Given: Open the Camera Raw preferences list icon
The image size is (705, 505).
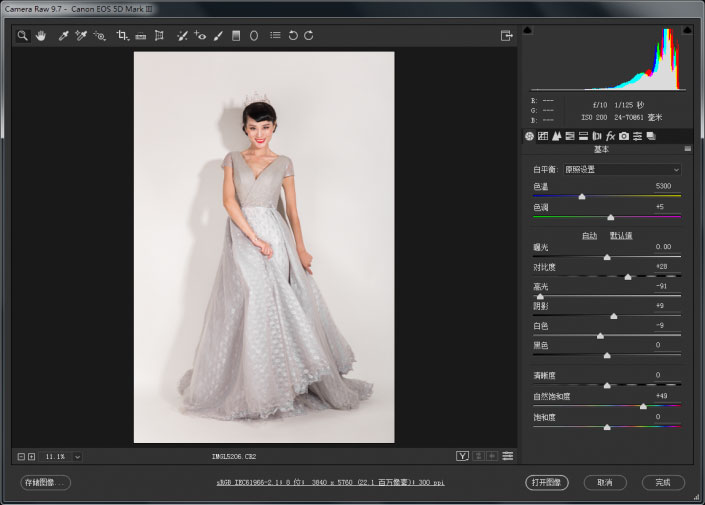Looking at the screenshot, I should pyautogui.click(x=275, y=36).
